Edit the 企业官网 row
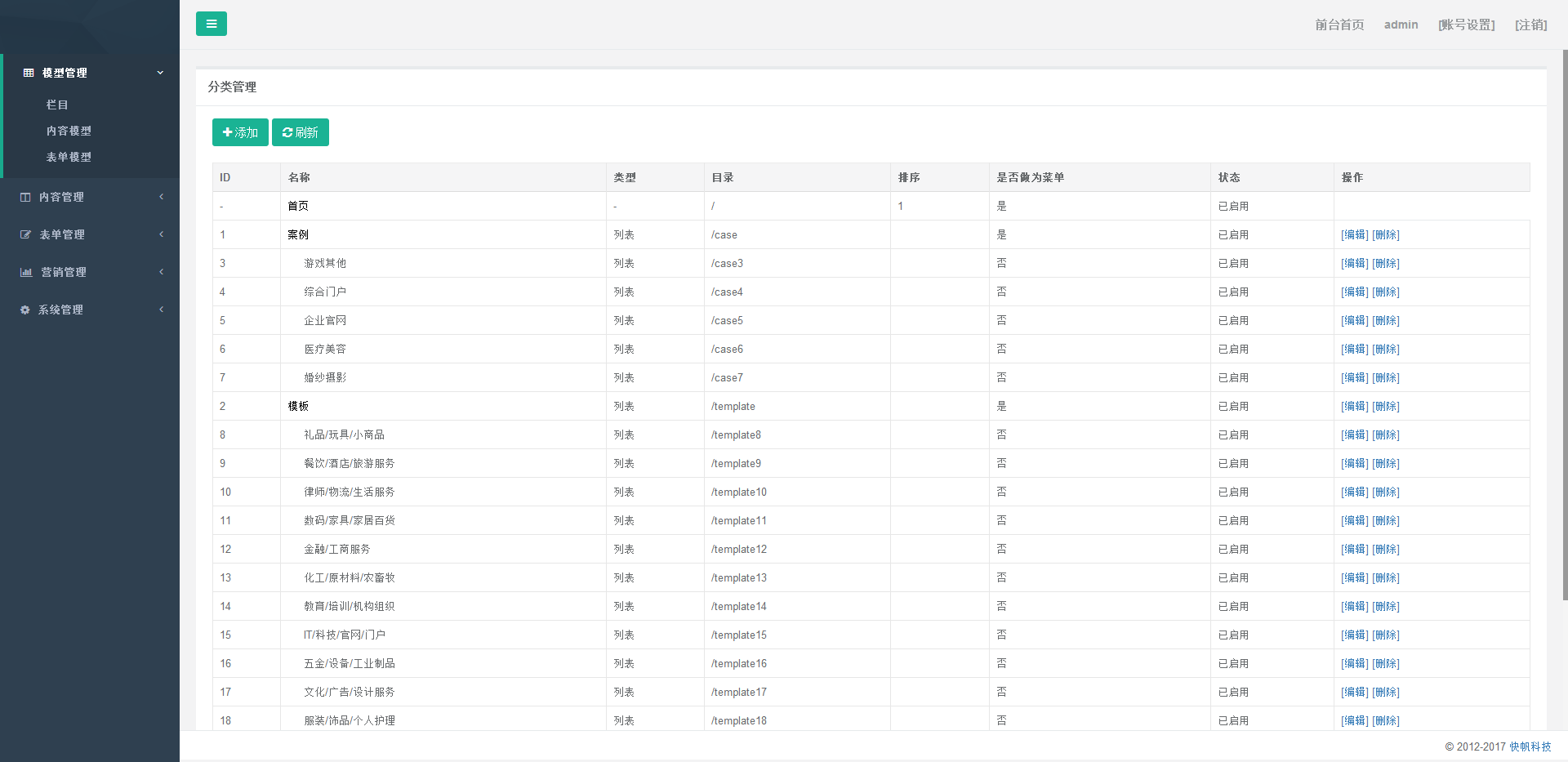This screenshot has height=762, width=1568. (x=1354, y=320)
